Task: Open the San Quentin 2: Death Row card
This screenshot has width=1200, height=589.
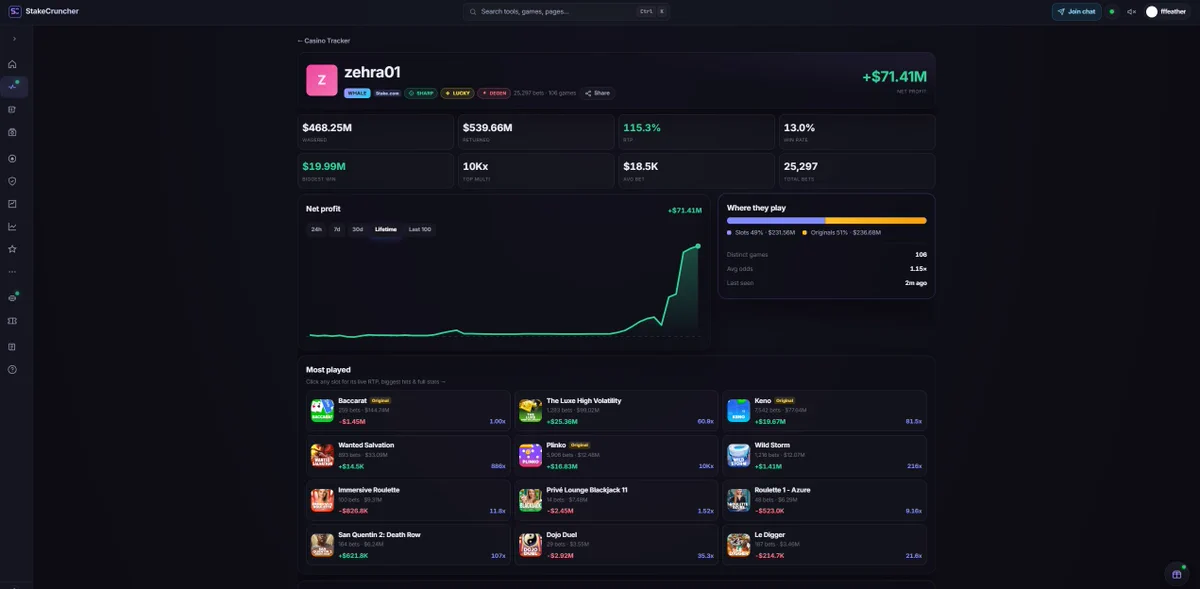Action: pos(407,544)
